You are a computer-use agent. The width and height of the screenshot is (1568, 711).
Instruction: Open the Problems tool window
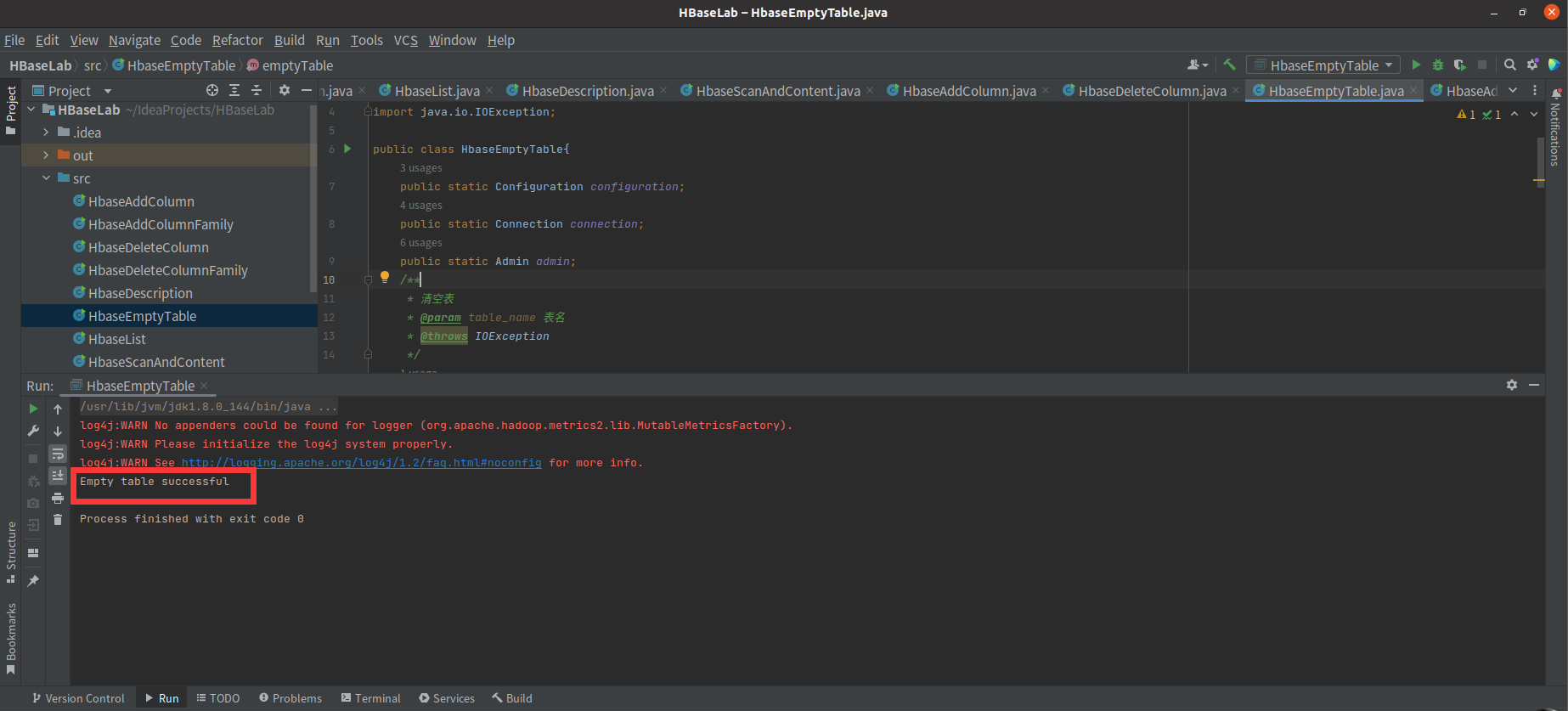(290, 698)
